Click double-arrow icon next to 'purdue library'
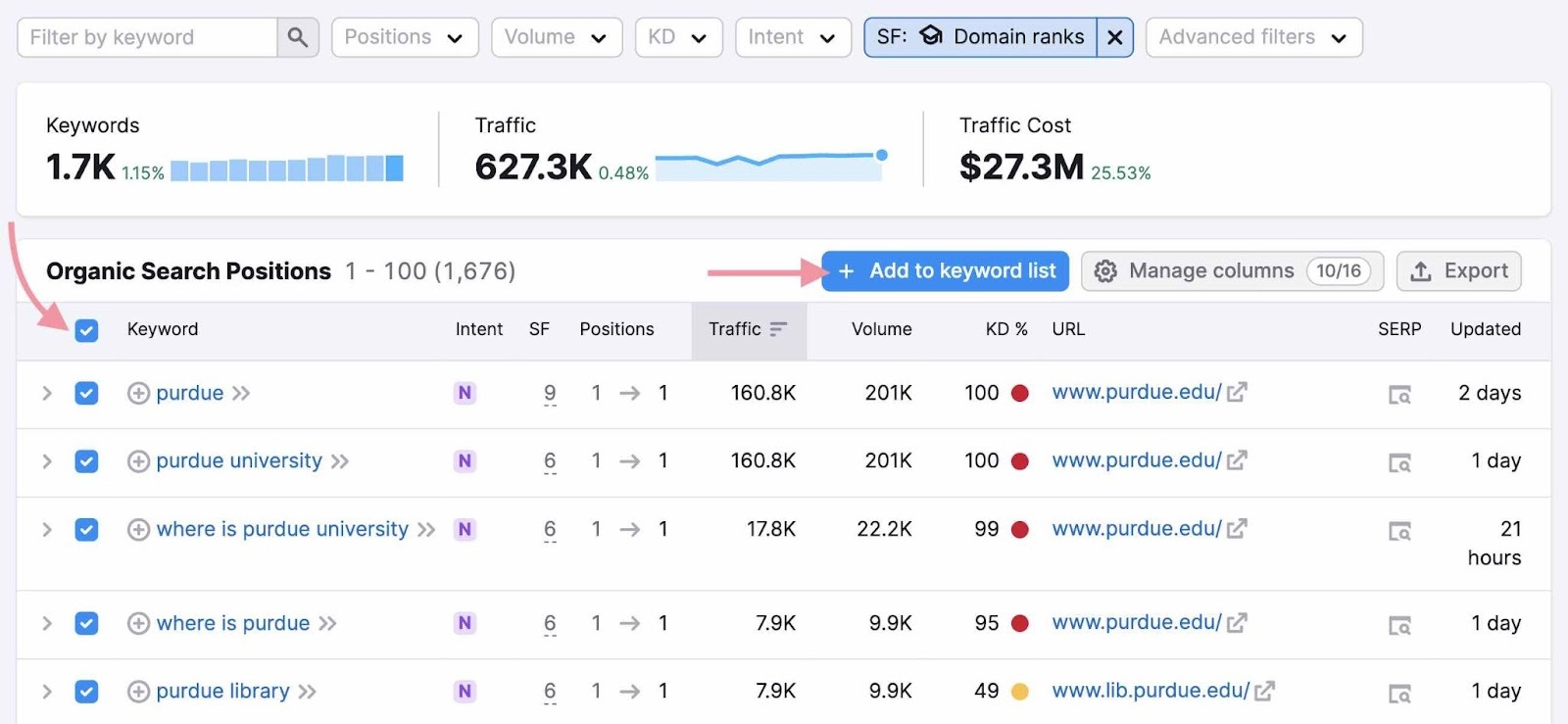 (308, 692)
